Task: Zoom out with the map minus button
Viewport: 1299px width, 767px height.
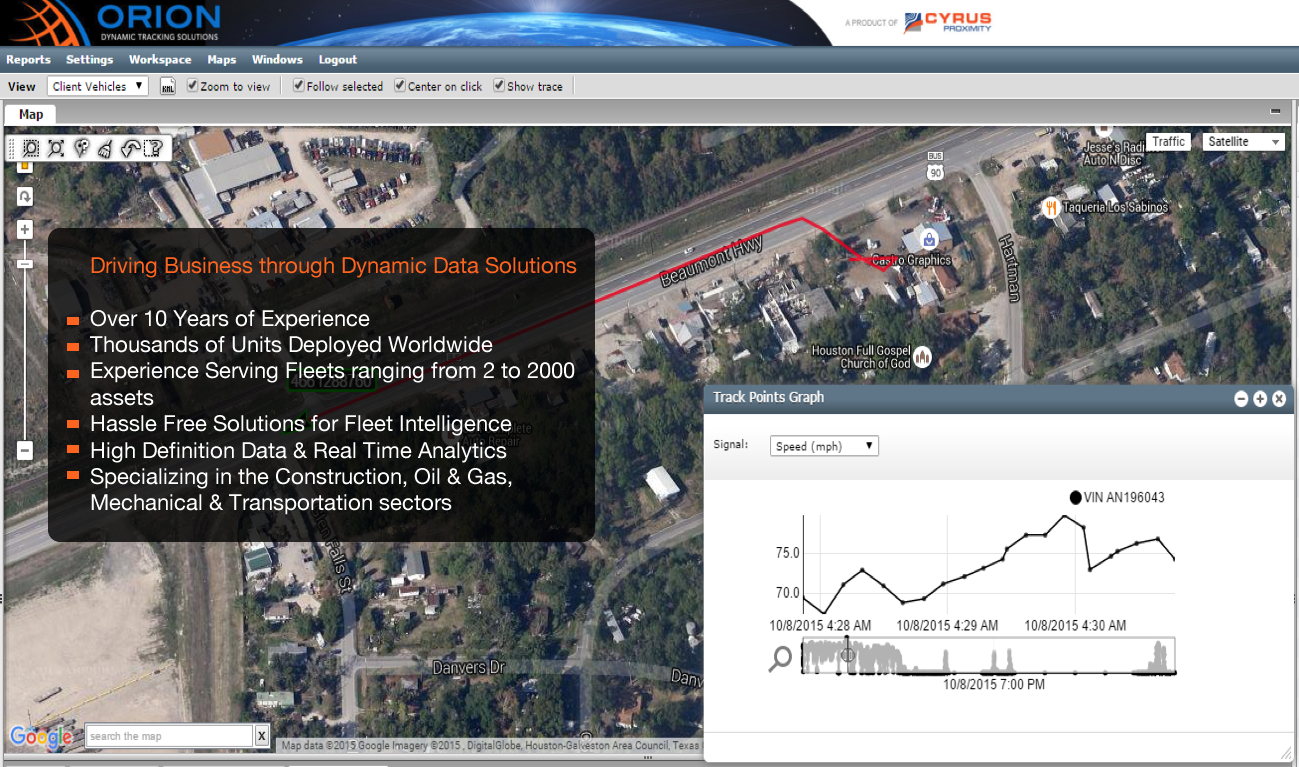Action: click(25, 451)
